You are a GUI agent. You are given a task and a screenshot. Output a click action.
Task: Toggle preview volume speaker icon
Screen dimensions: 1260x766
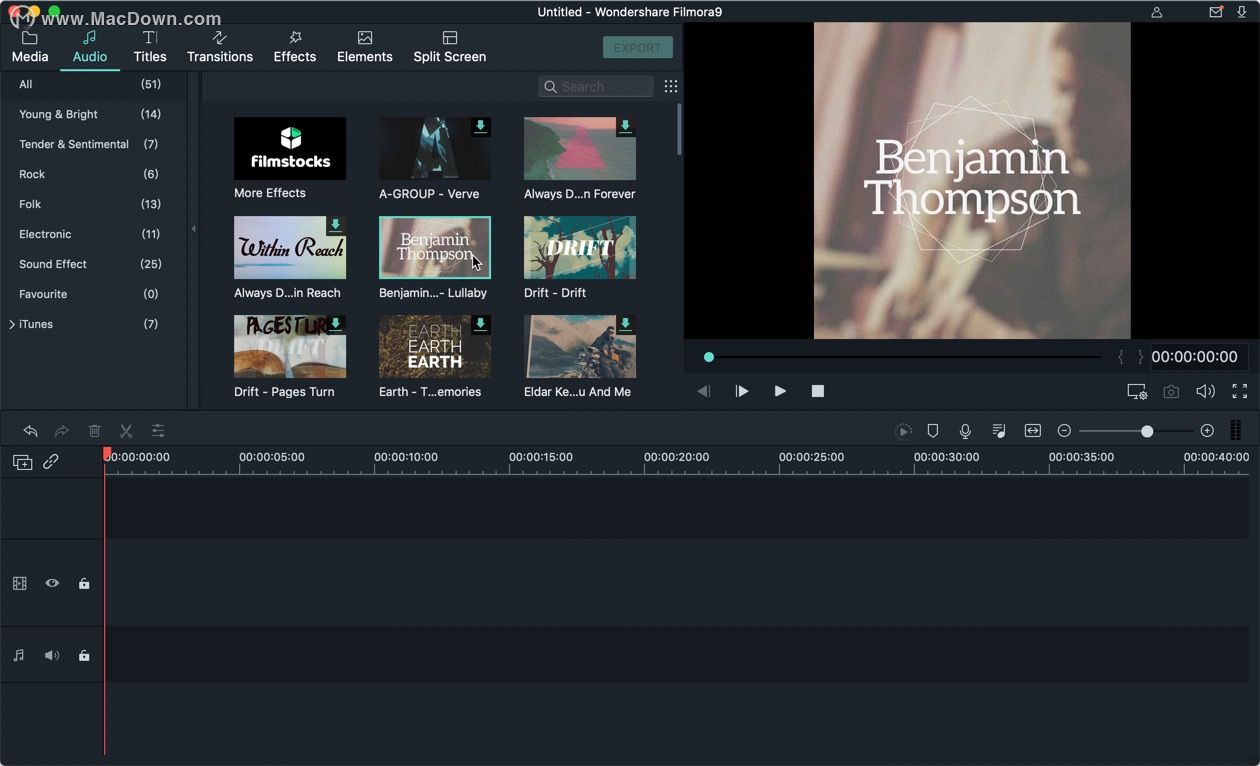[x=1206, y=392]
